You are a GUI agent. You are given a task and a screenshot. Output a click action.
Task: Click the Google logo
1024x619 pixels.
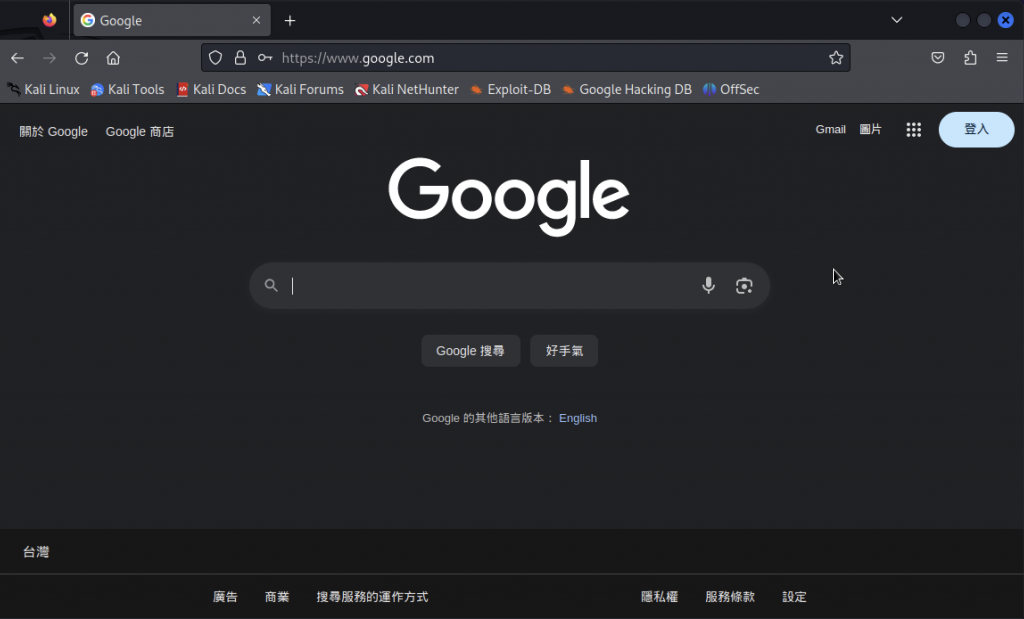509,196
